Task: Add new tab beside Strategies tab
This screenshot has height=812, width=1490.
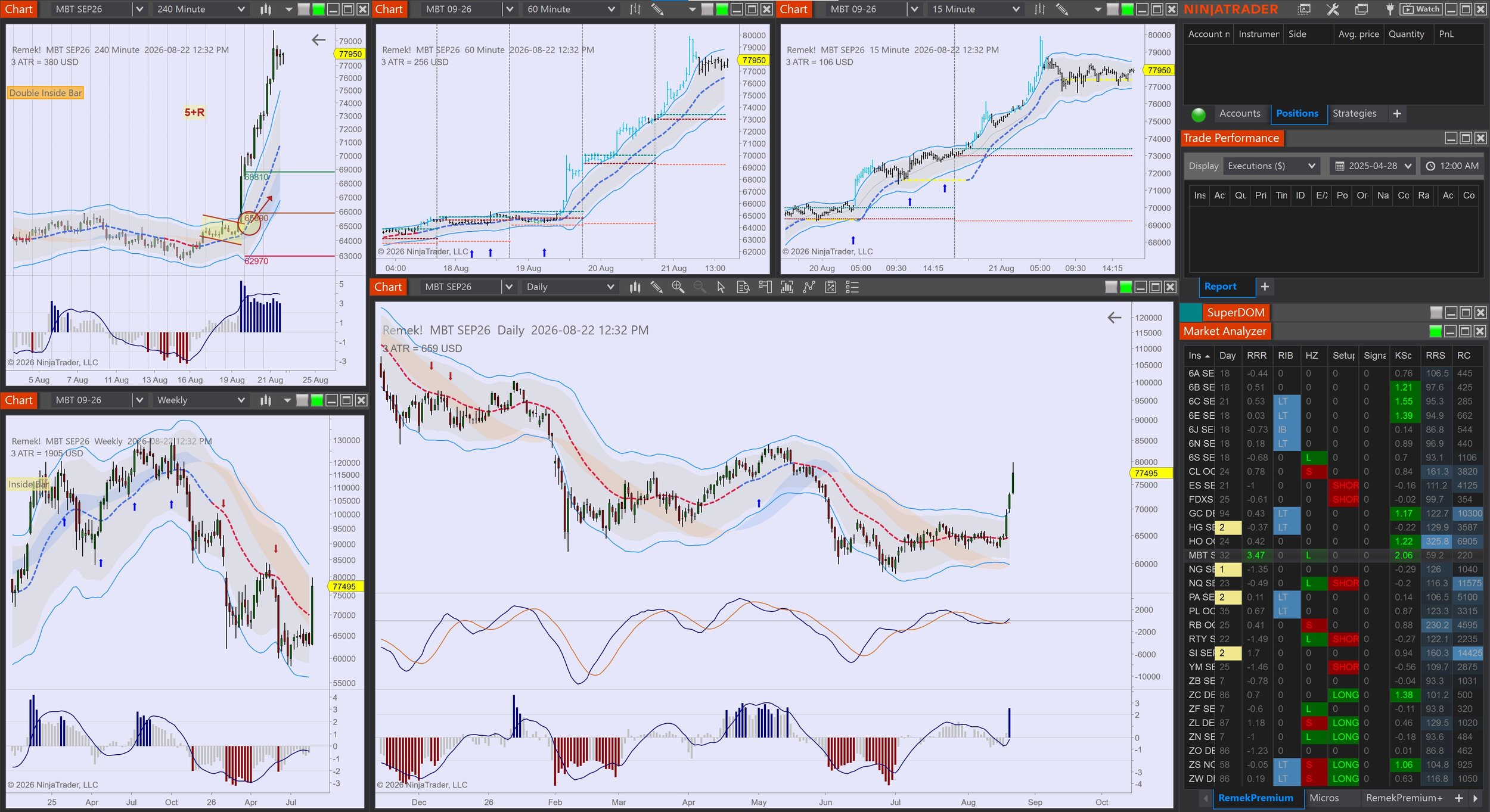Action: pos(1397,114)
